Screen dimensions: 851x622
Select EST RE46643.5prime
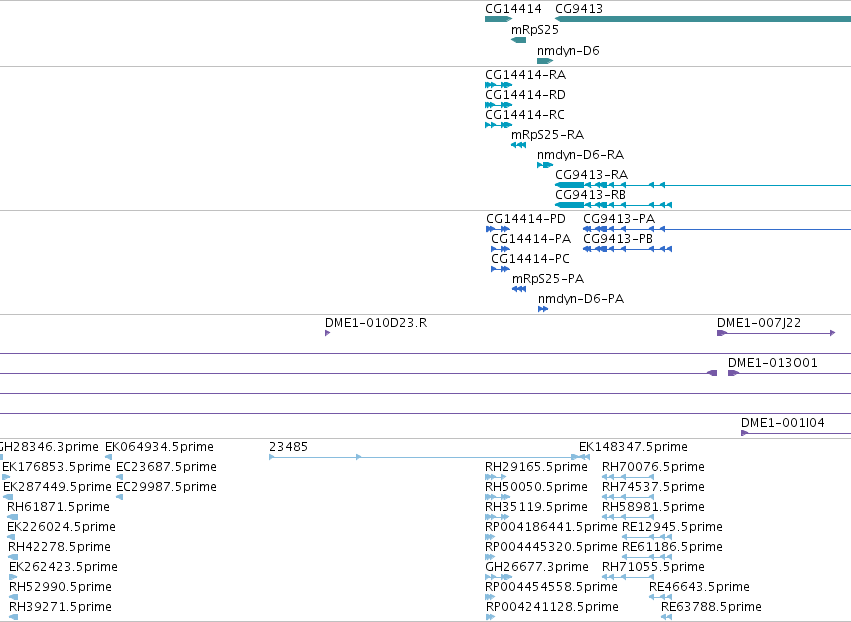[x=700, y=587]
